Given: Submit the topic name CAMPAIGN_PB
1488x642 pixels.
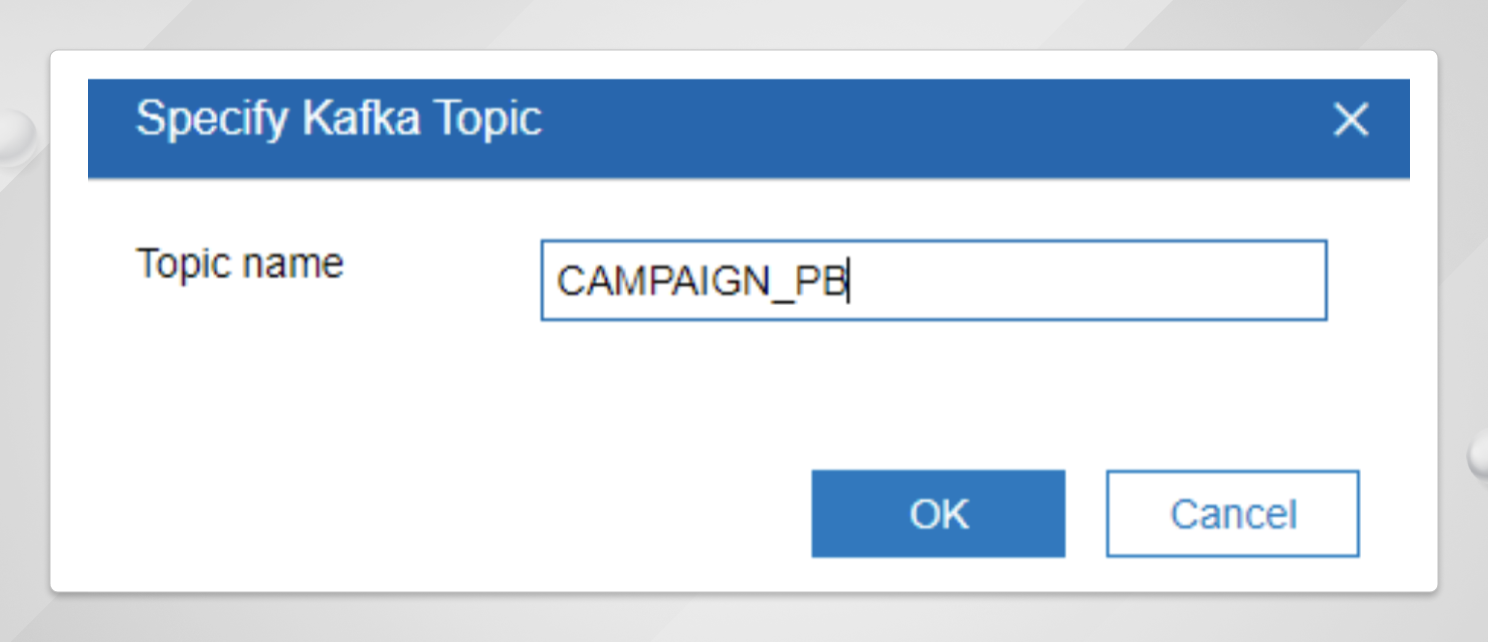Looking at the screenshot, I should point(938,513).
